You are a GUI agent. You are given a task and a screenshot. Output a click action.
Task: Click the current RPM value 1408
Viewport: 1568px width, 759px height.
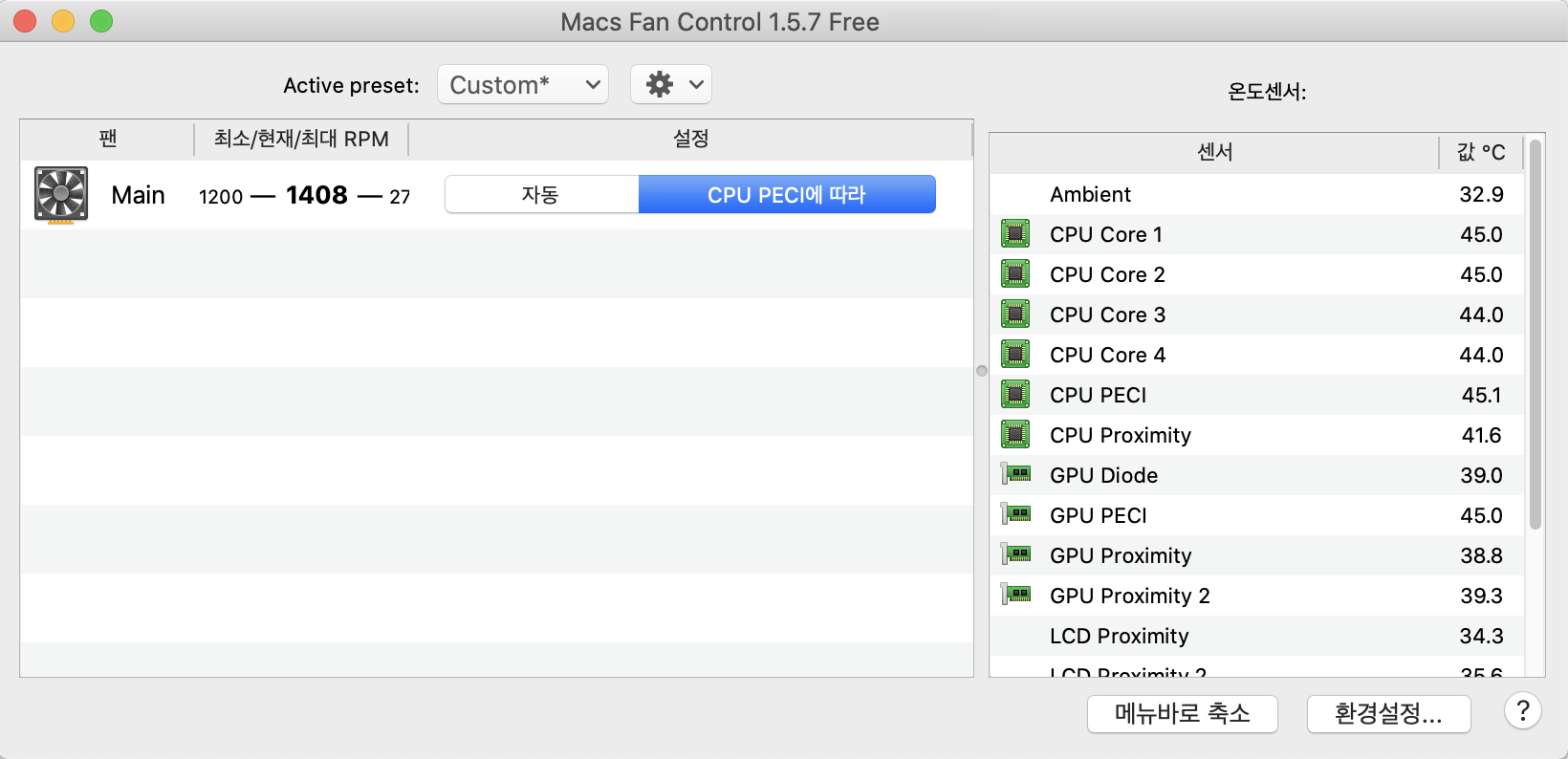[316, 195]
